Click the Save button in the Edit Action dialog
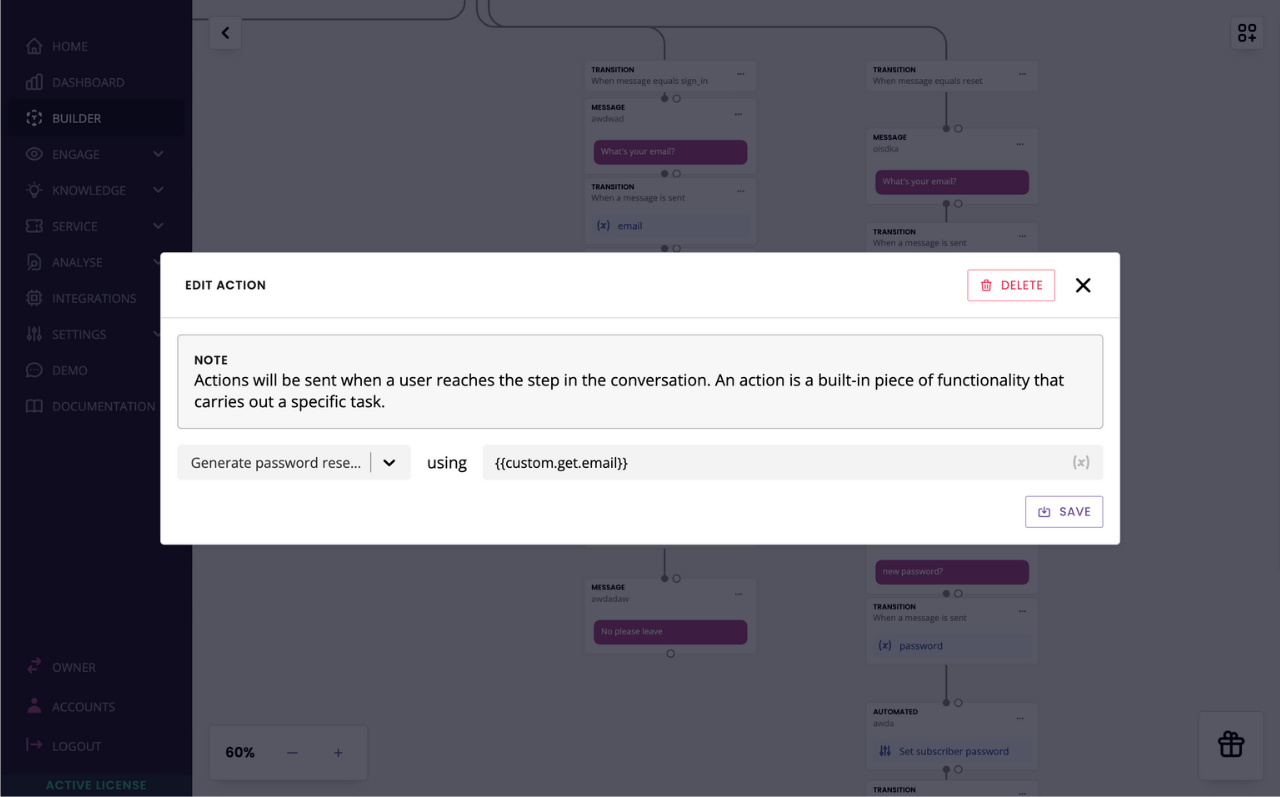This screenshot has width=1280, height=797. 1064,511
